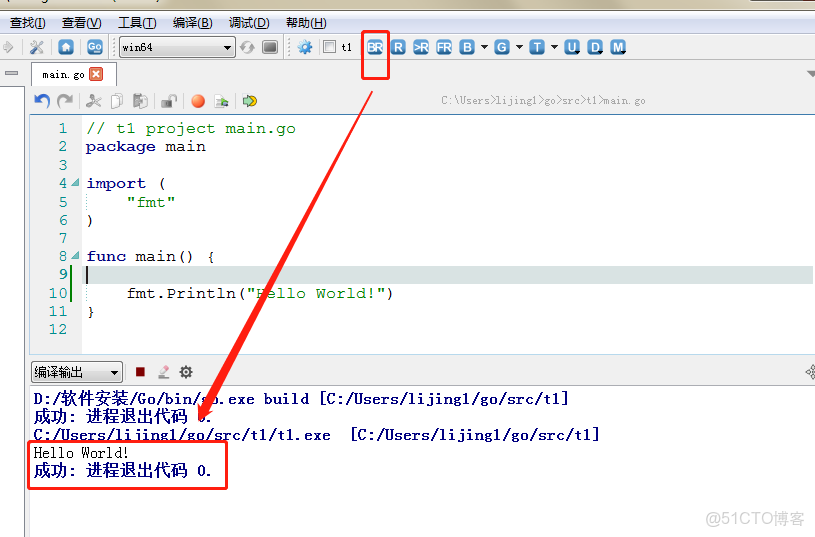The image size is (815, 537).
Task: Click the paste clipboard icon
Action: (x=140, y=101)
